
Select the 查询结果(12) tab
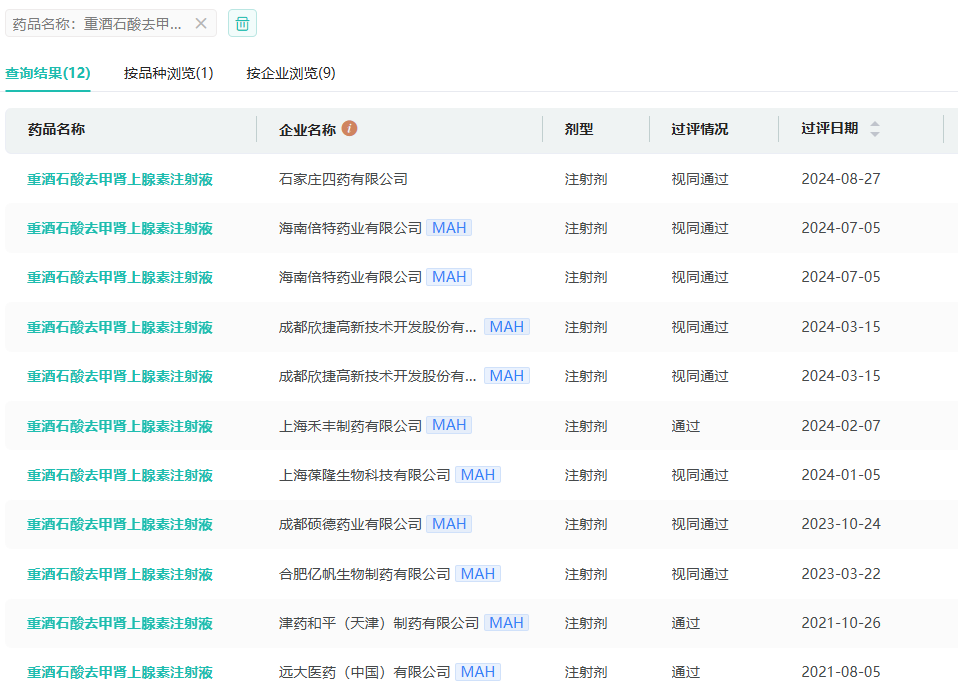(48, 73)
